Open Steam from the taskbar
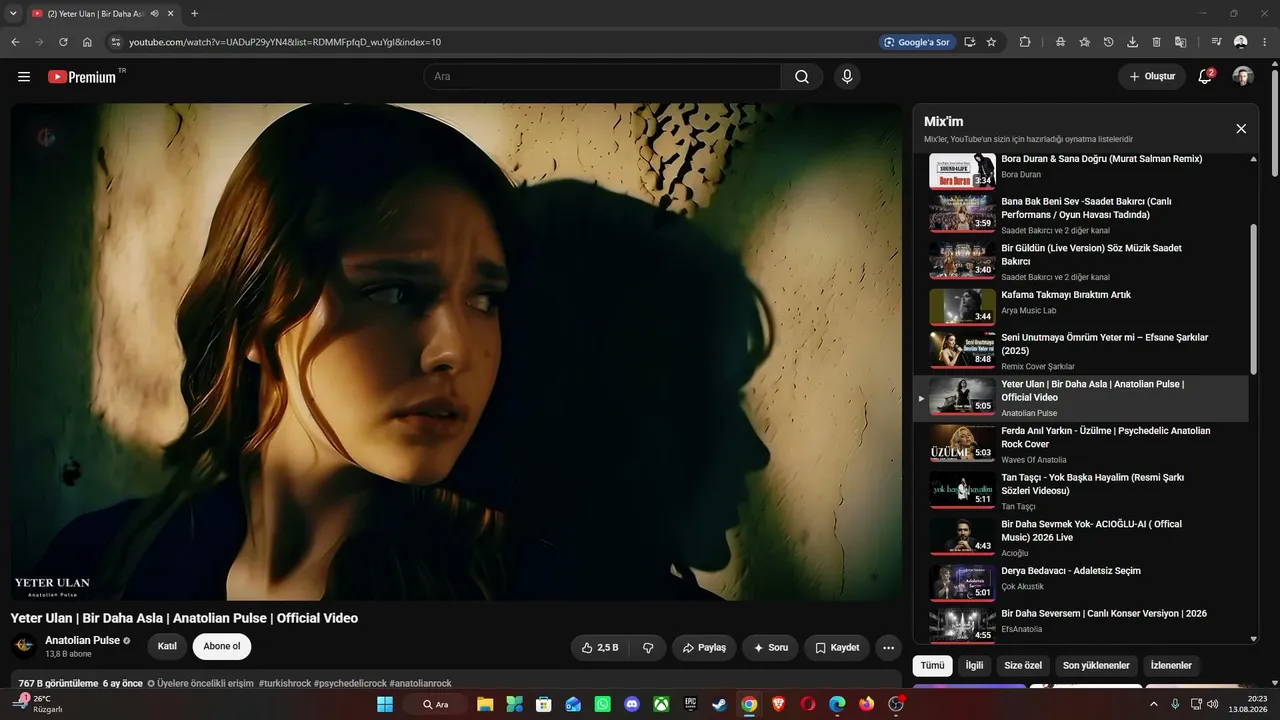Viewport: 1280px width, 720px height. (x=719, y=704)
